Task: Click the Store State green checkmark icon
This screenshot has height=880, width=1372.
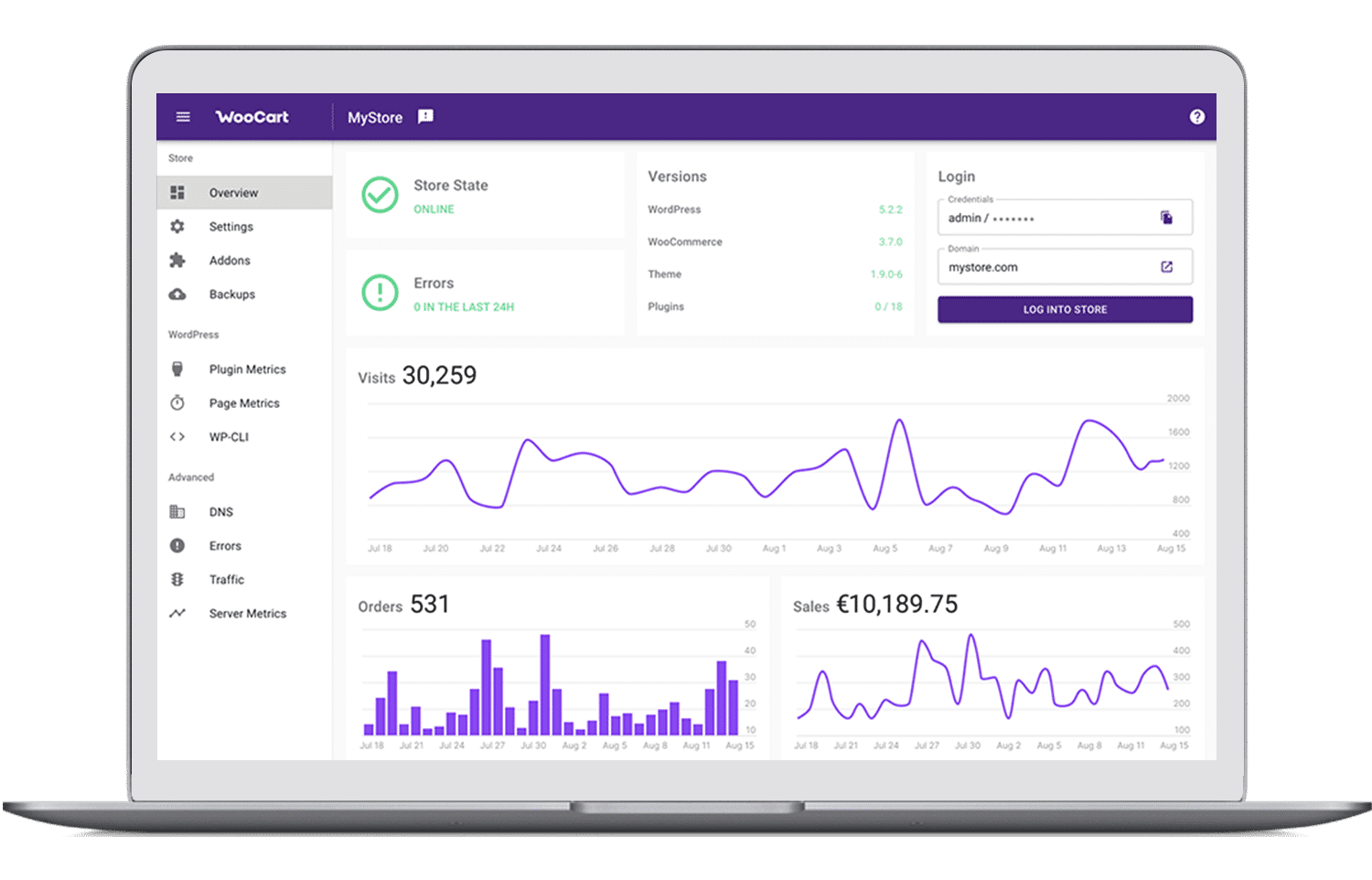Action: 380,195
